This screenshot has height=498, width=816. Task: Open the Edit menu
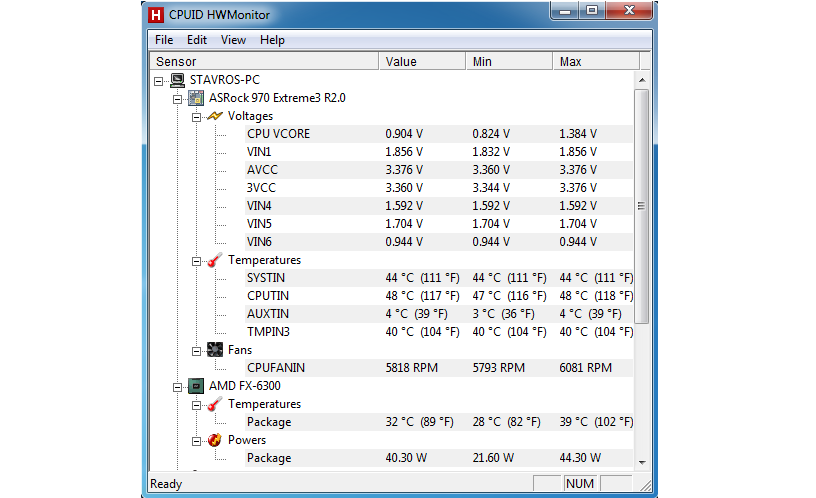197,40
